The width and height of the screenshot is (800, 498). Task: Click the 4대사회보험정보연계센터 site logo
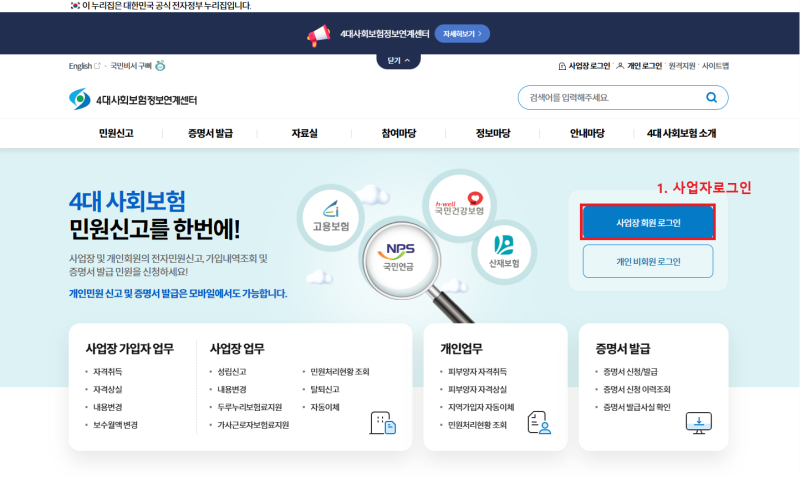tap(133, 99)
